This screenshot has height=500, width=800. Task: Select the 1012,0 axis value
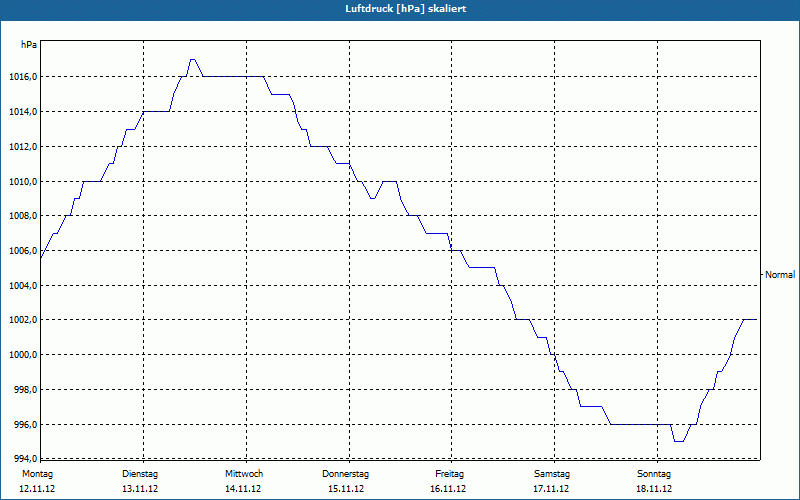click(x=23, y=147)
